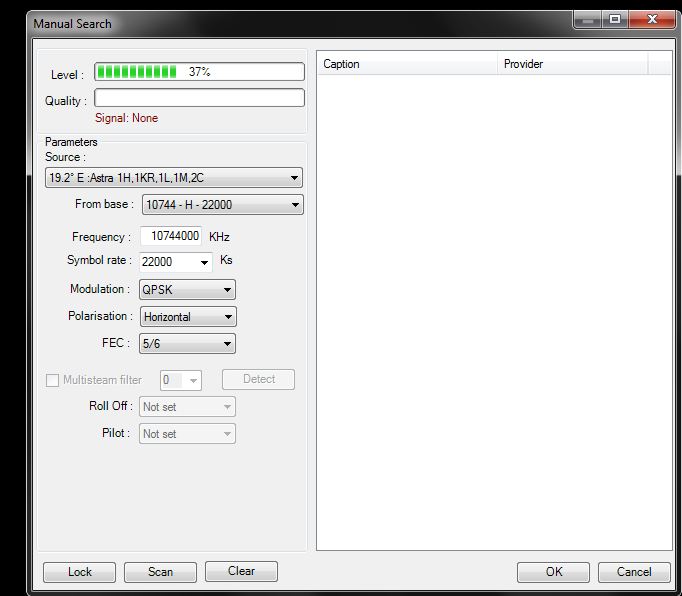Click into the Frequency input field

coord(170,237)
